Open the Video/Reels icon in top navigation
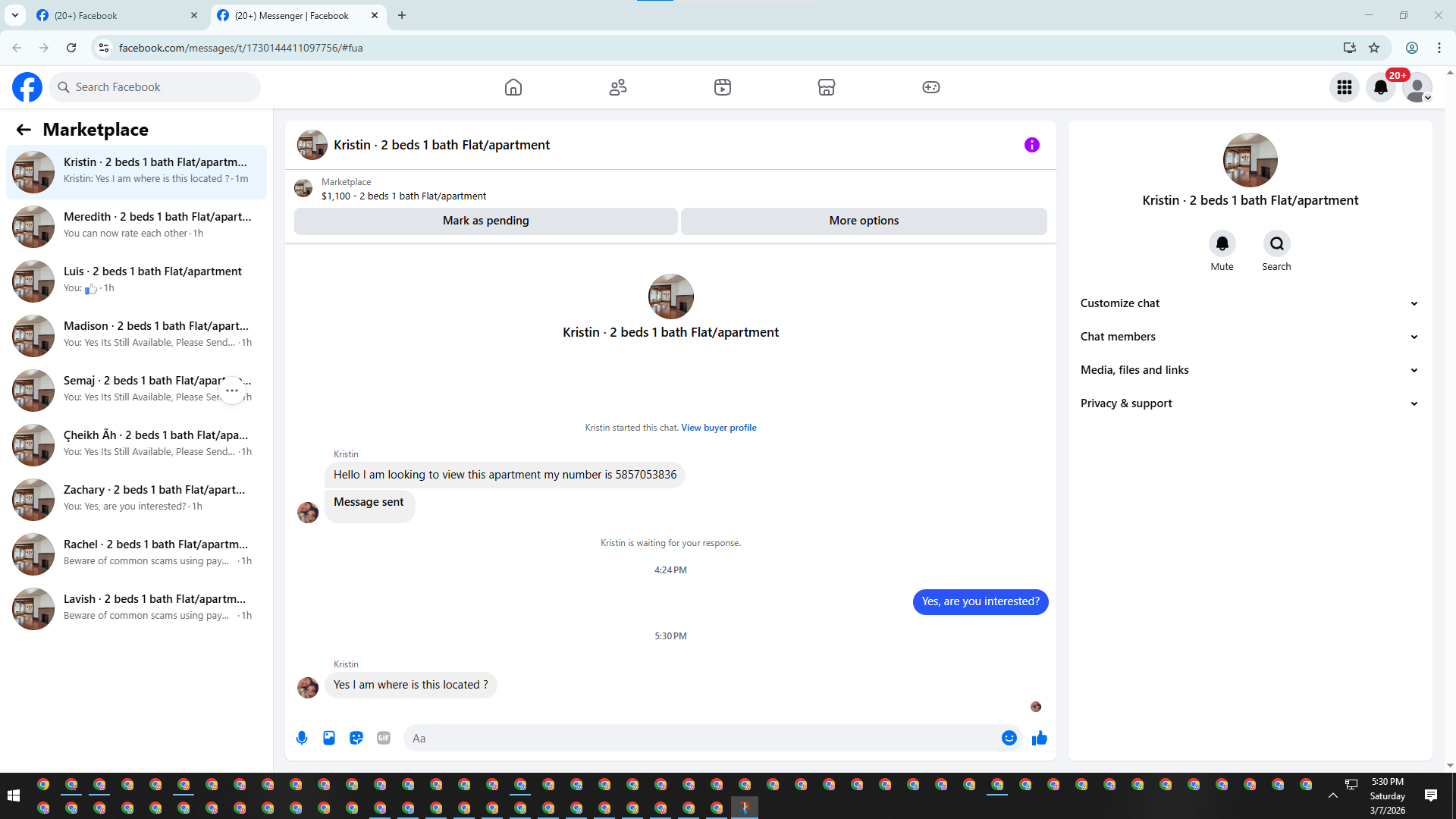Image resolution: width=1456 pixels, height=819 pixels. click(723, 87)
